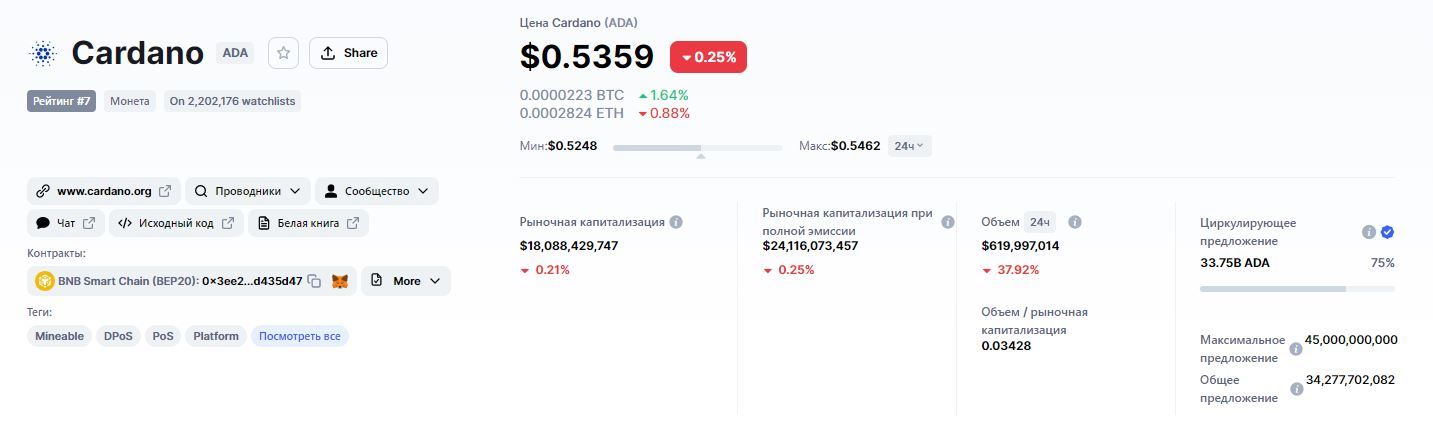The height and width of the screenshot is (421, 1433).
Task: Click Посмотреть все tags link
Action: [299, 336]
